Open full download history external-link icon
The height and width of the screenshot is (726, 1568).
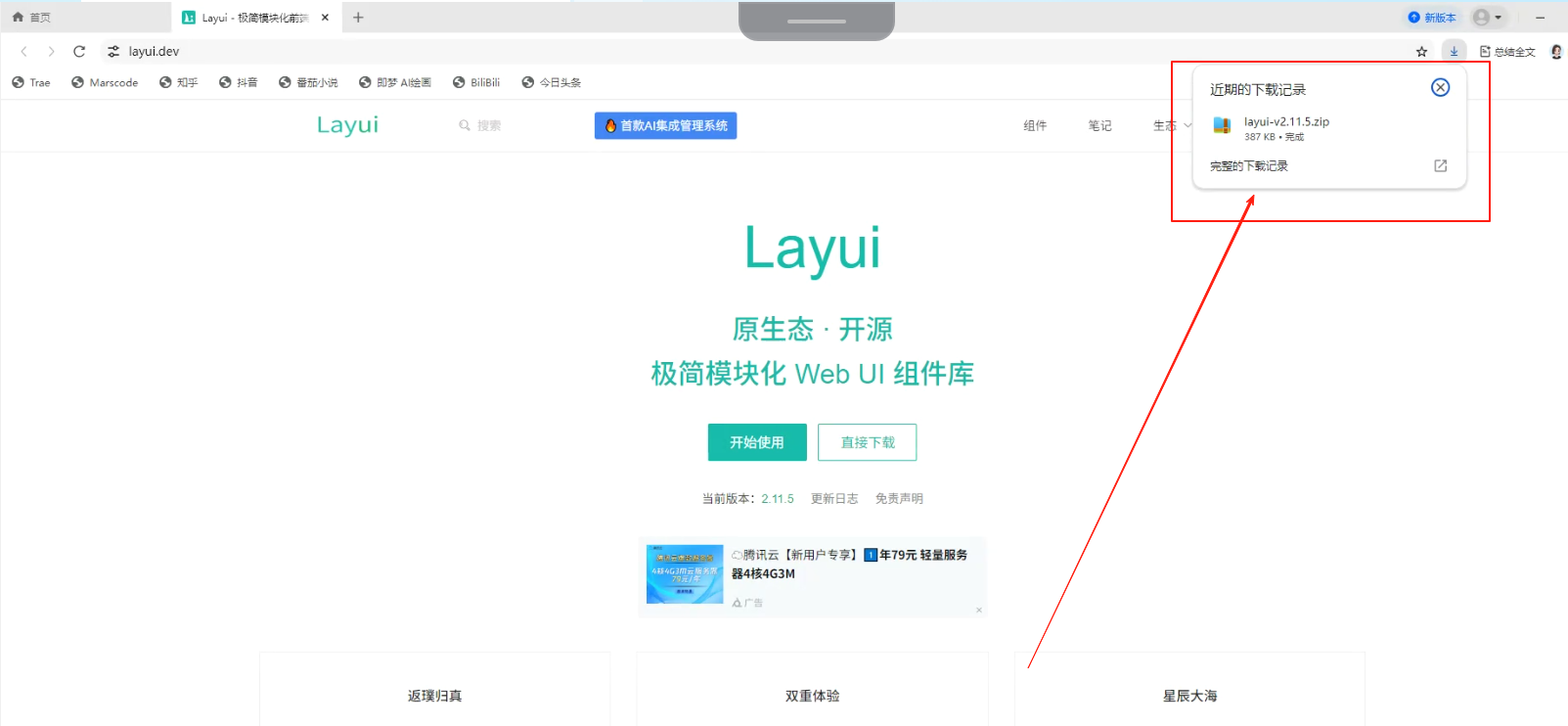tap(1440, 165)
